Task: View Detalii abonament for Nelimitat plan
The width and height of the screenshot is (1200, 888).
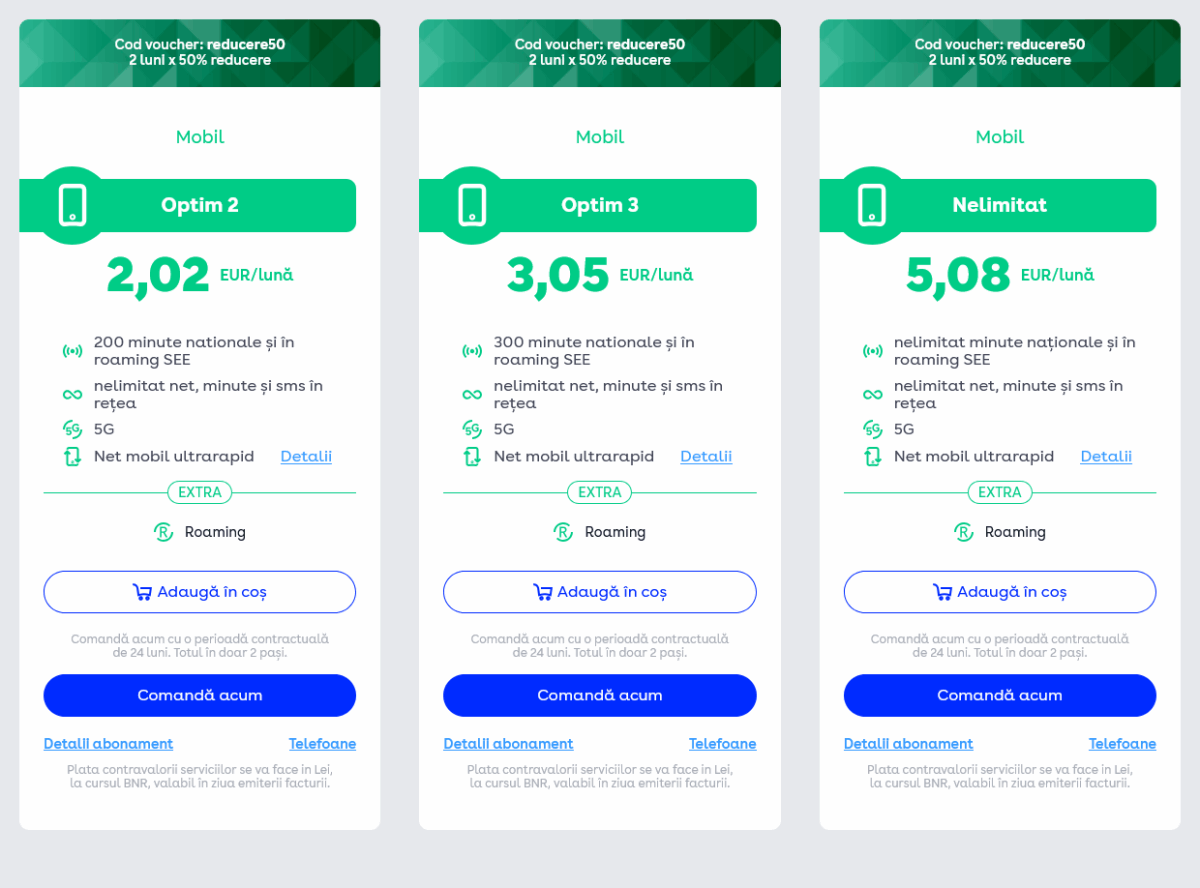Action: click(x=908, y=744)
